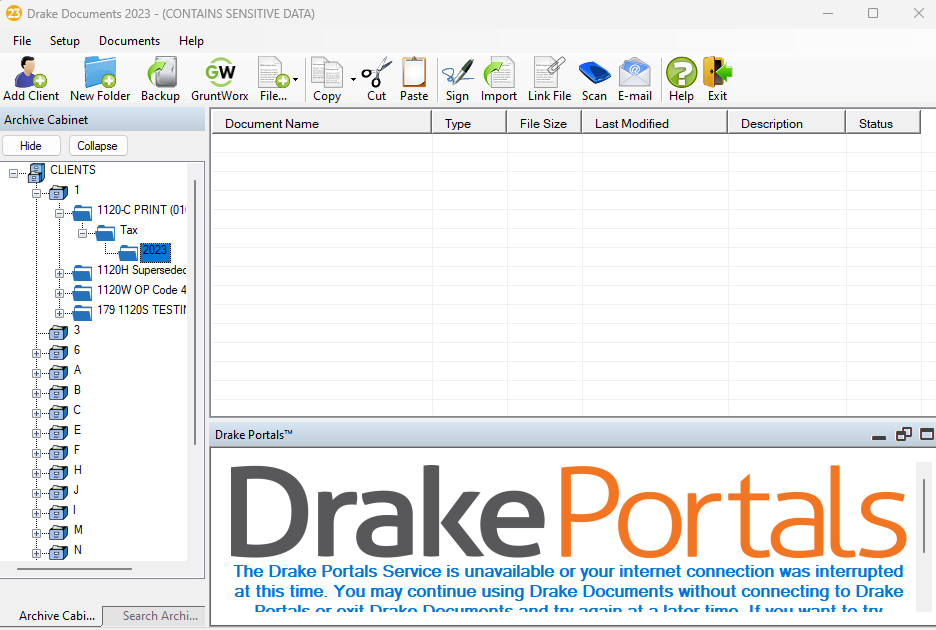
Task: Open the File... dropdown arrow
Action: 295,79
